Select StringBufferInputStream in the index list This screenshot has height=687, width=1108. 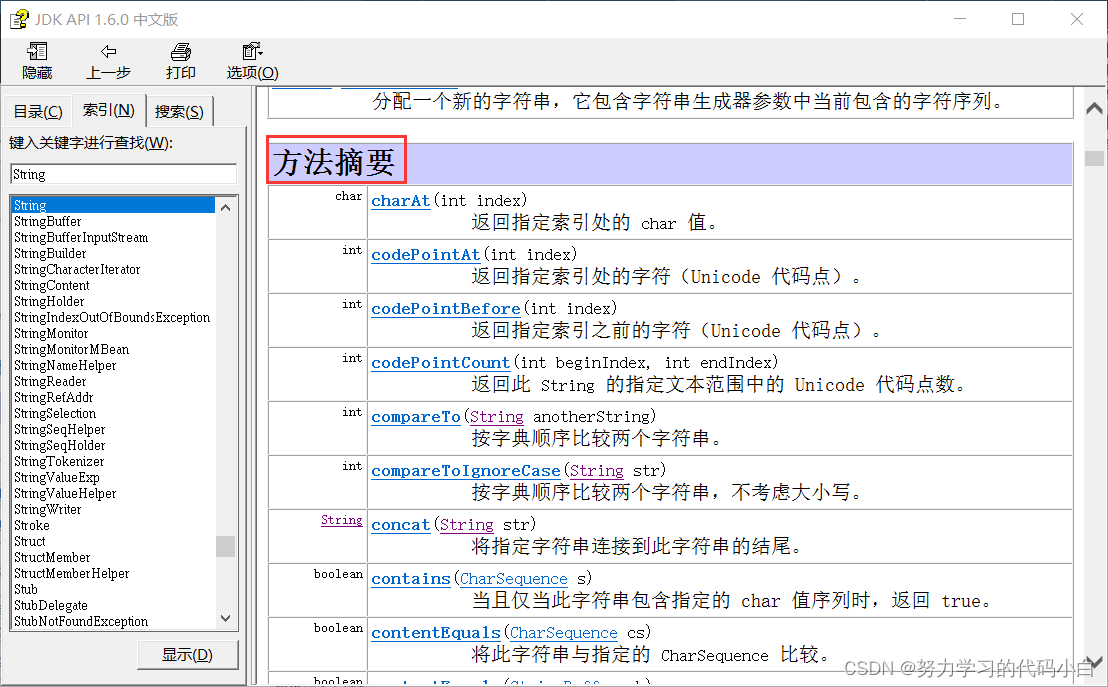click(x=81, y=237)
